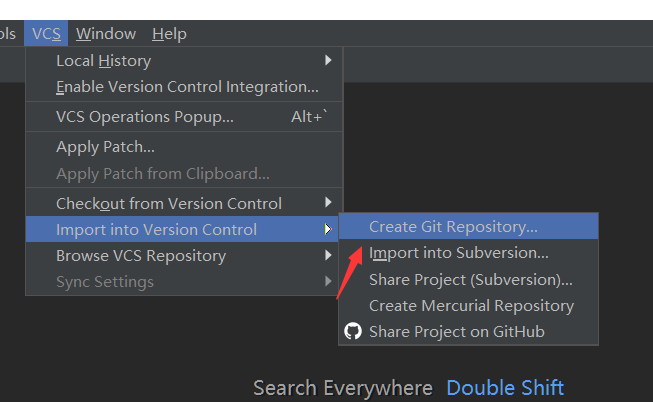Image resolution: width=653 pixels, height=402 pixels.
Task: Expand Checkout from Version Control arrow
Action: [x=328, y=203]
